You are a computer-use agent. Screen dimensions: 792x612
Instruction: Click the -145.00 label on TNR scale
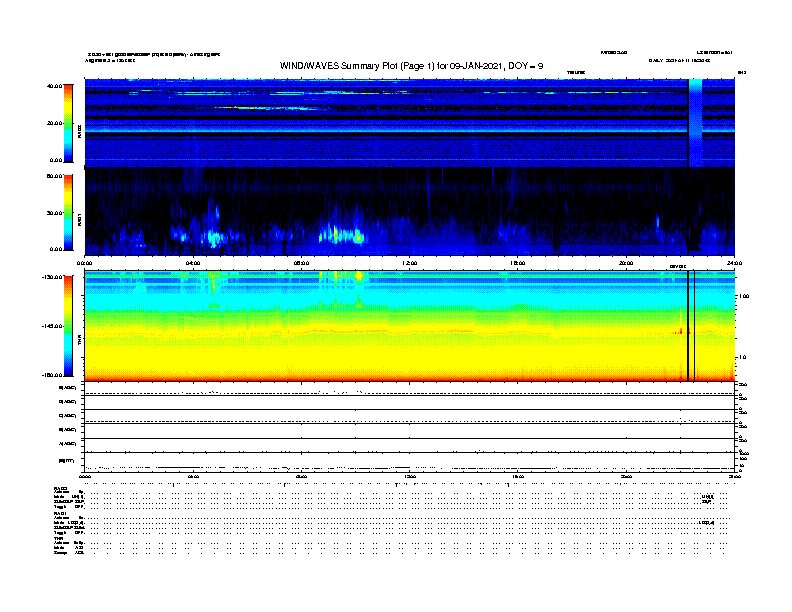click(53, 326)
